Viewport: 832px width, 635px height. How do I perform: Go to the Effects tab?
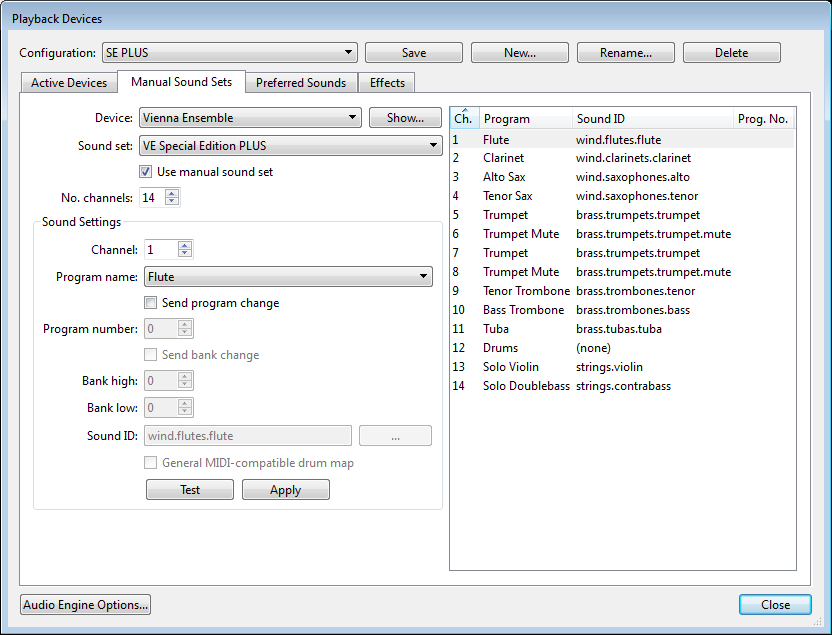[387, 83]
